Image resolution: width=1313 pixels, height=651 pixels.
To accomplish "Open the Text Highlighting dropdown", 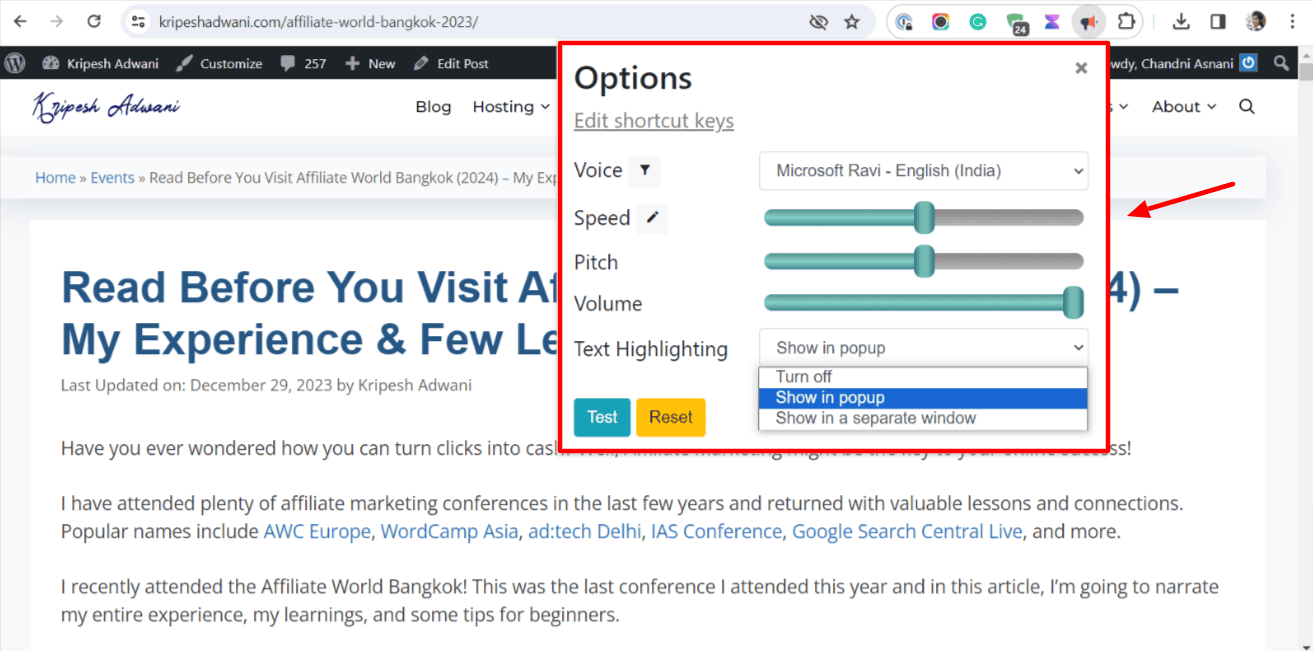I will pyautogui.click(x=924, y=348).
